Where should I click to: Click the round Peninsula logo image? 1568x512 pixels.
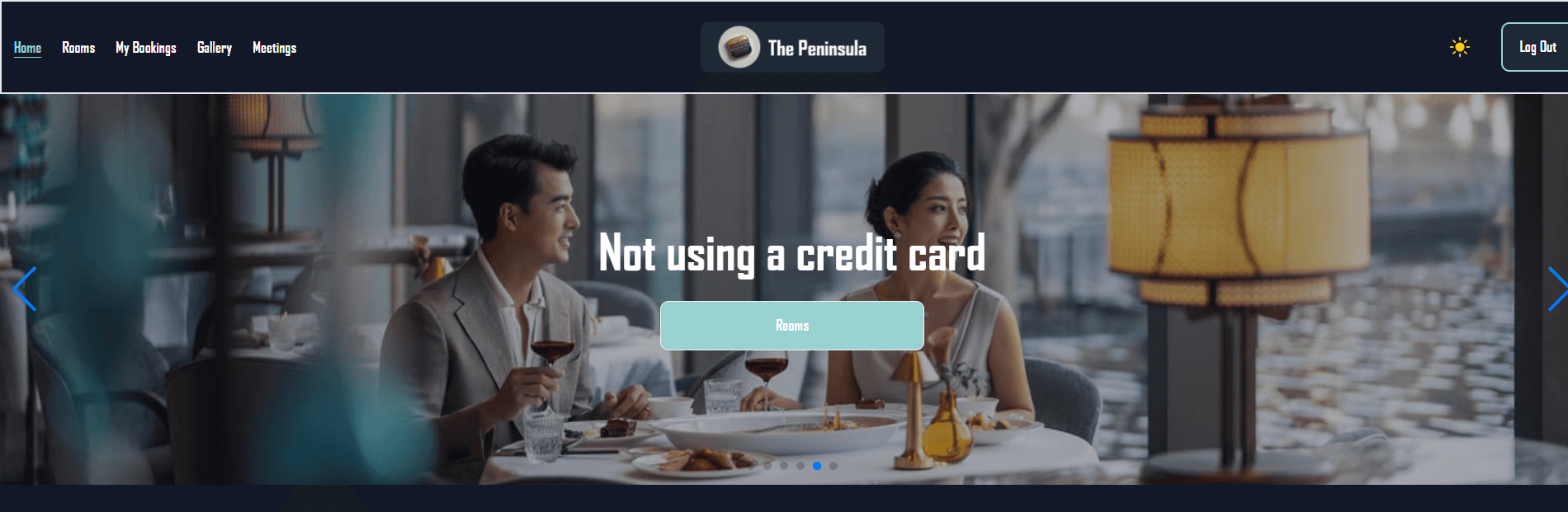739,47
